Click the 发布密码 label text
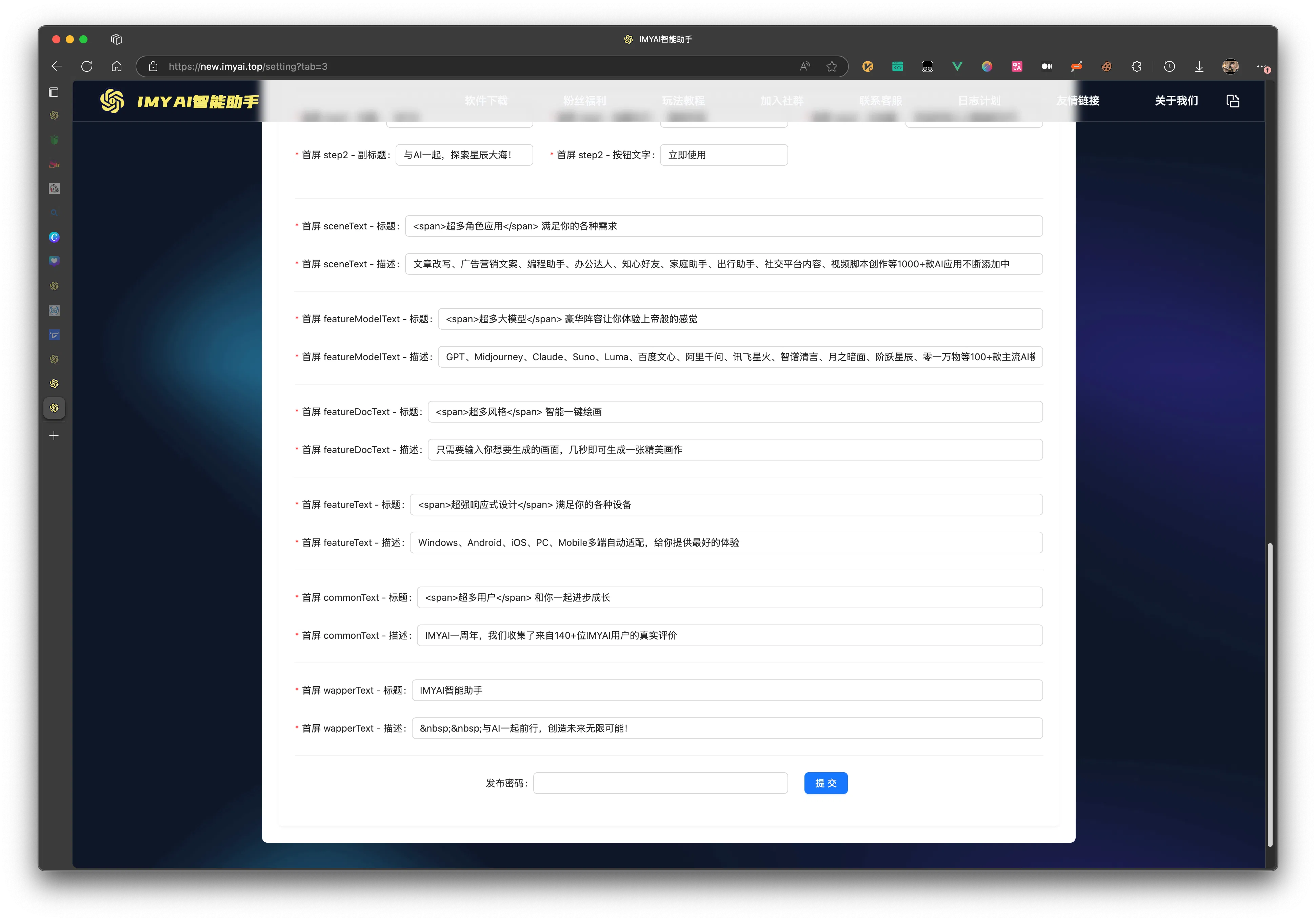Screen dimensions: 1316x921 [507, 783]
